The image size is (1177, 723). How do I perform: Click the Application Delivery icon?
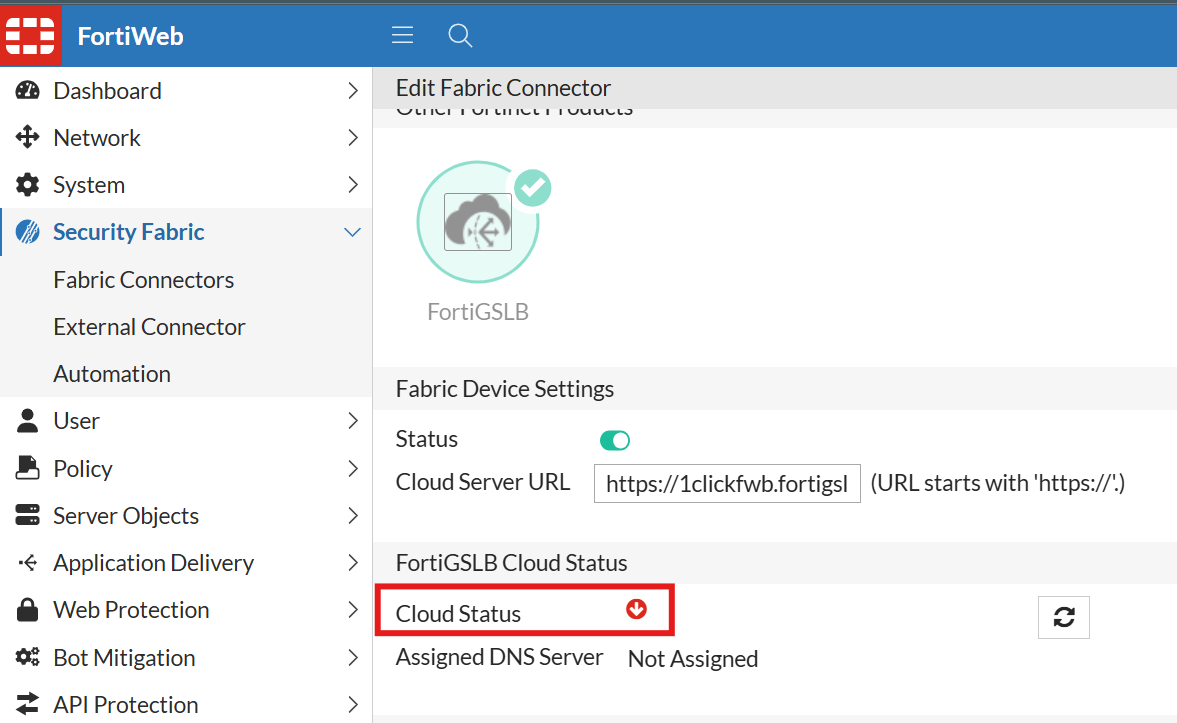pyautogui.click(x=28, y=562)
